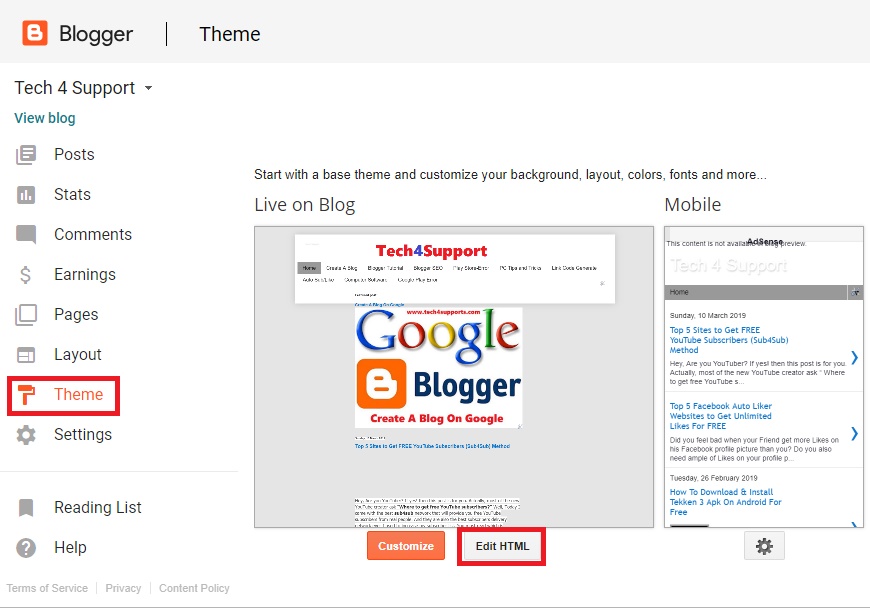This screenshot has height=610, width=870.
Task: Open arrow for Facebook Auto Liker mobile post
Action: coord(854,433)
